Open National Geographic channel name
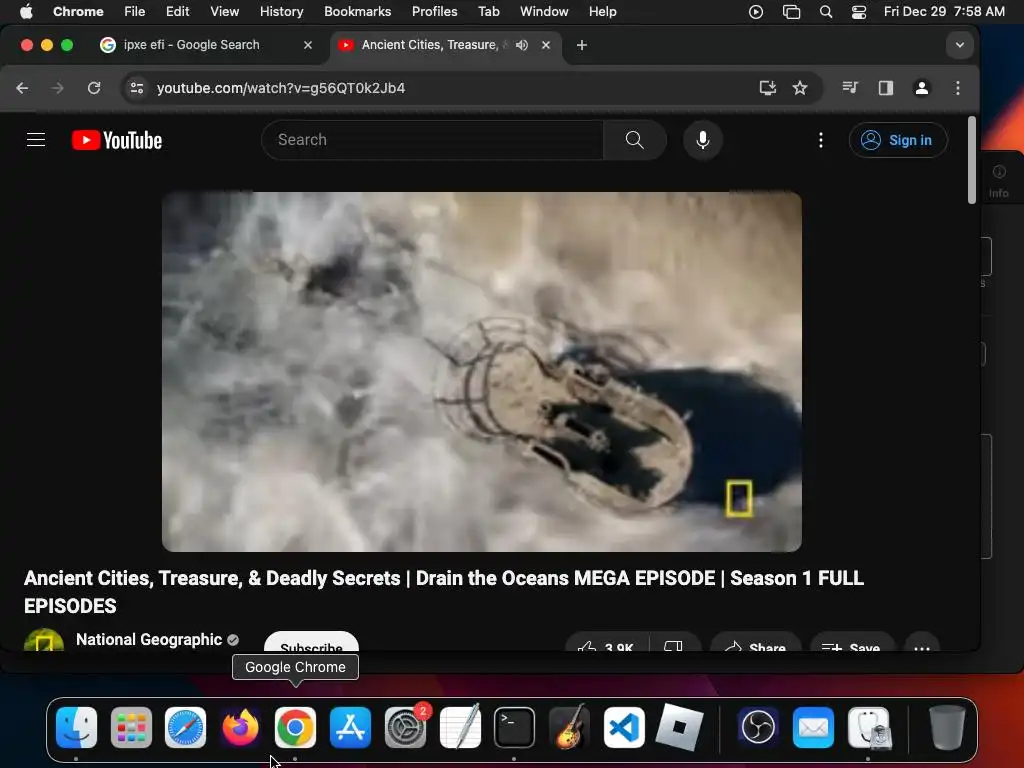 [x=149, y=639]
